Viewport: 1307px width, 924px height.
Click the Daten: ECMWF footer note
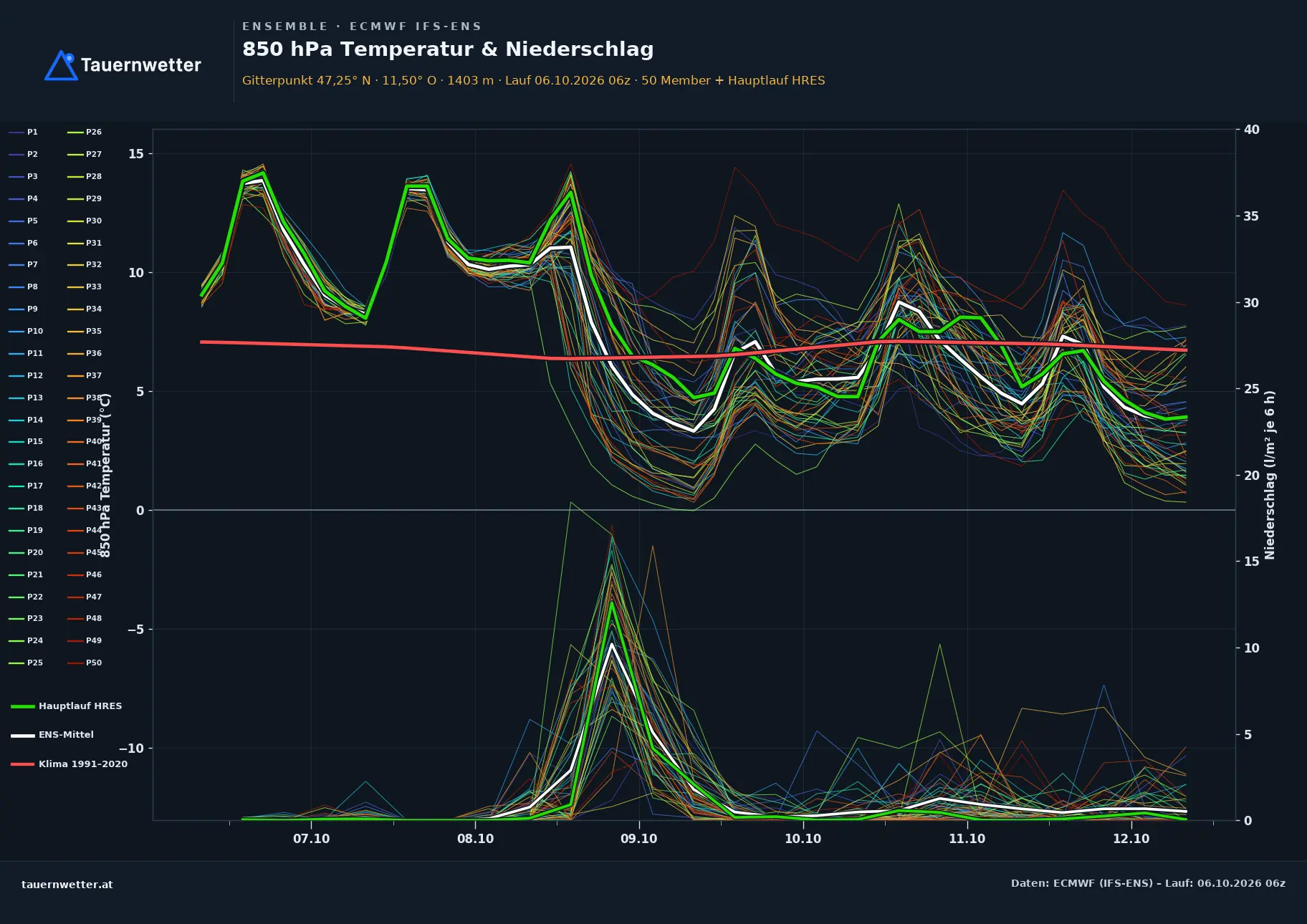(1148, 884)
